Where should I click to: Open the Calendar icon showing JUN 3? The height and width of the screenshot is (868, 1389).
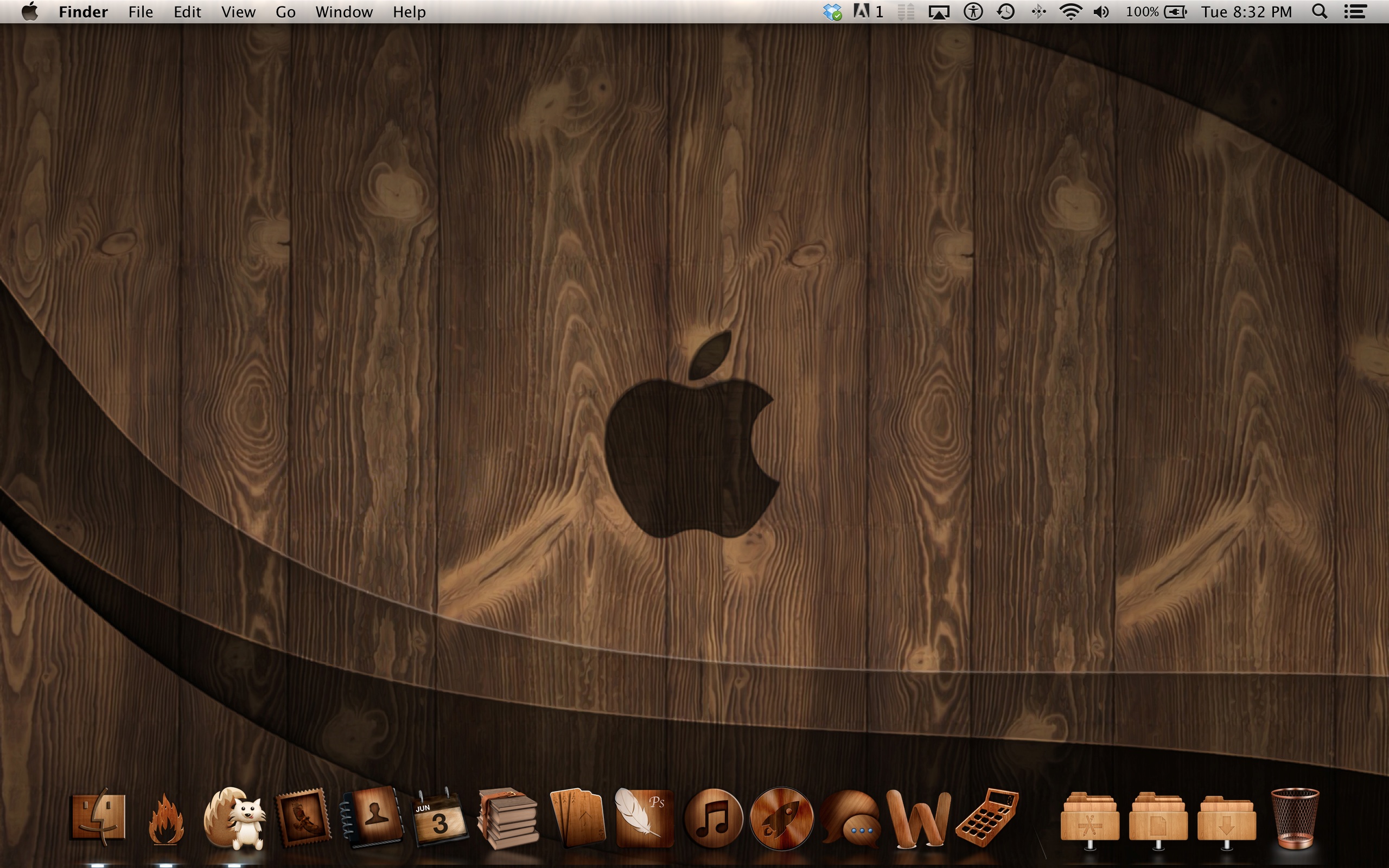[439, 818]
